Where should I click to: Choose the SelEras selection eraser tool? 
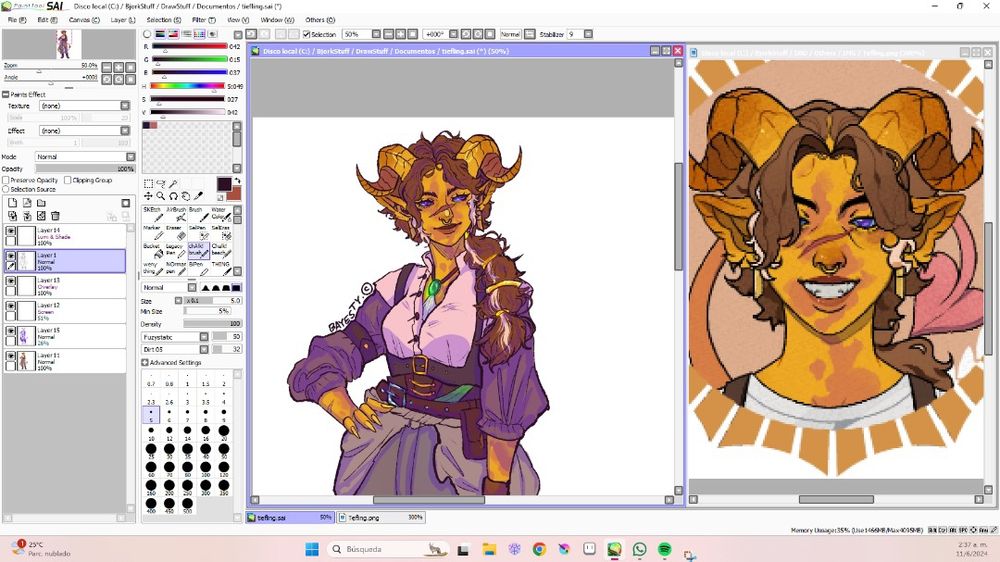(221, 232)
